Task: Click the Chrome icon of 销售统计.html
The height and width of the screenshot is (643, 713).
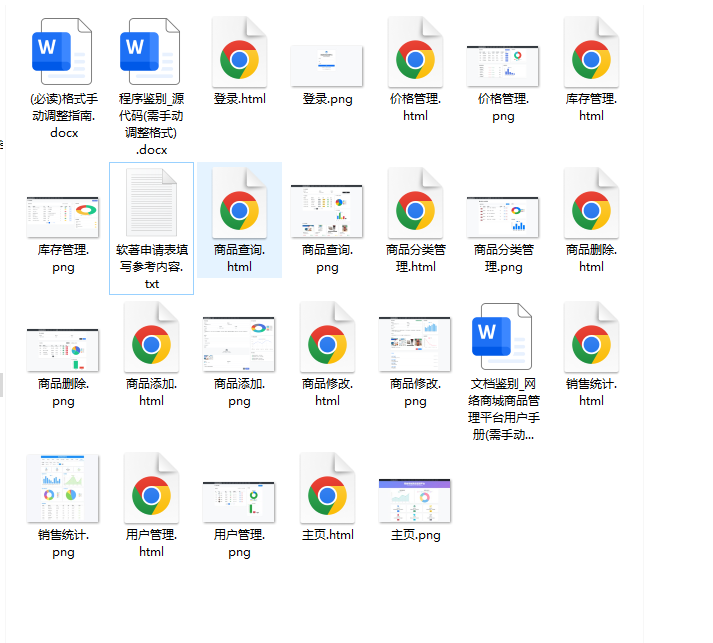Action: tap(591, 337)
